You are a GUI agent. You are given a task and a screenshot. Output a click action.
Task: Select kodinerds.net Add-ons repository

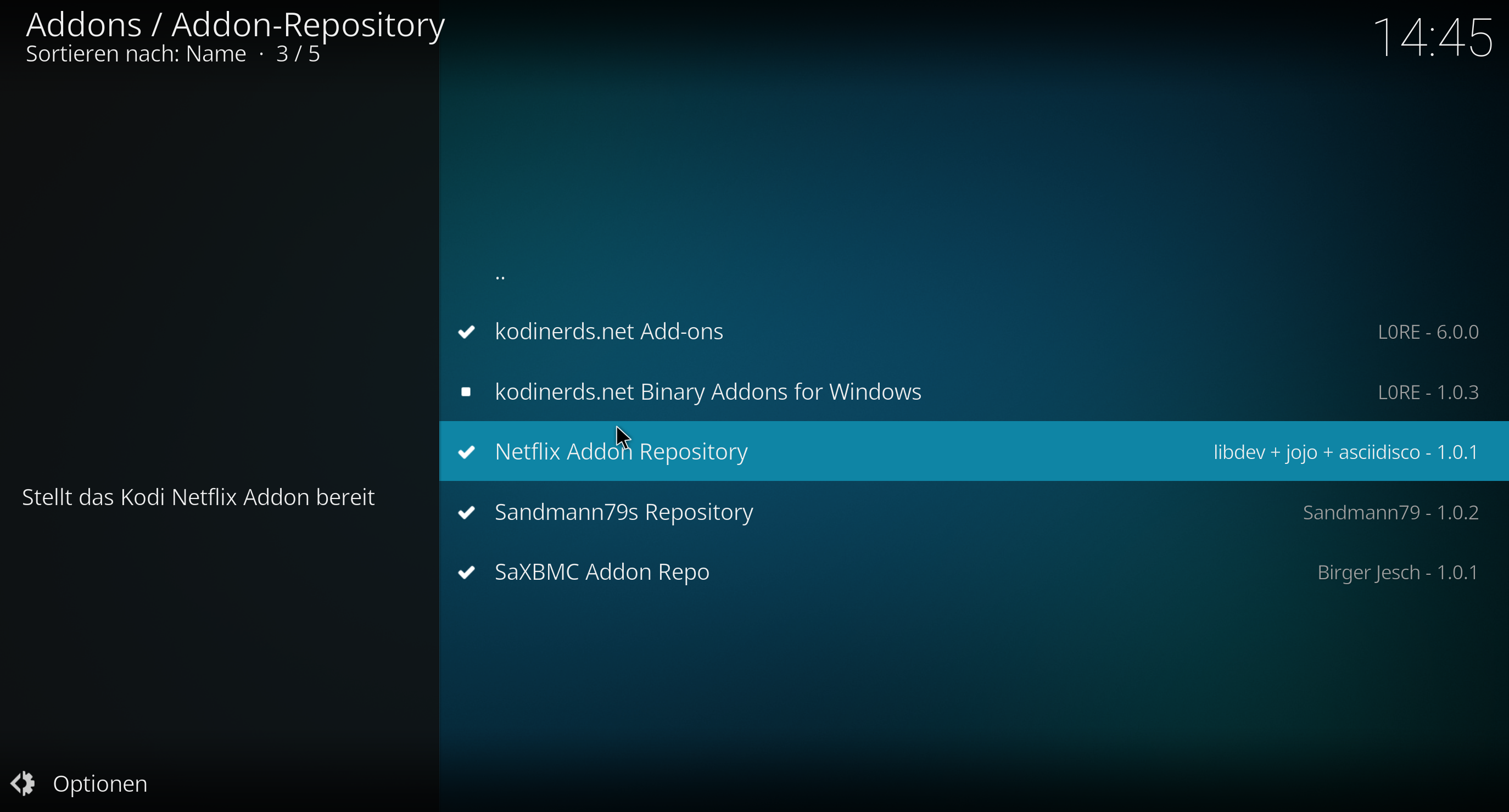974,332
